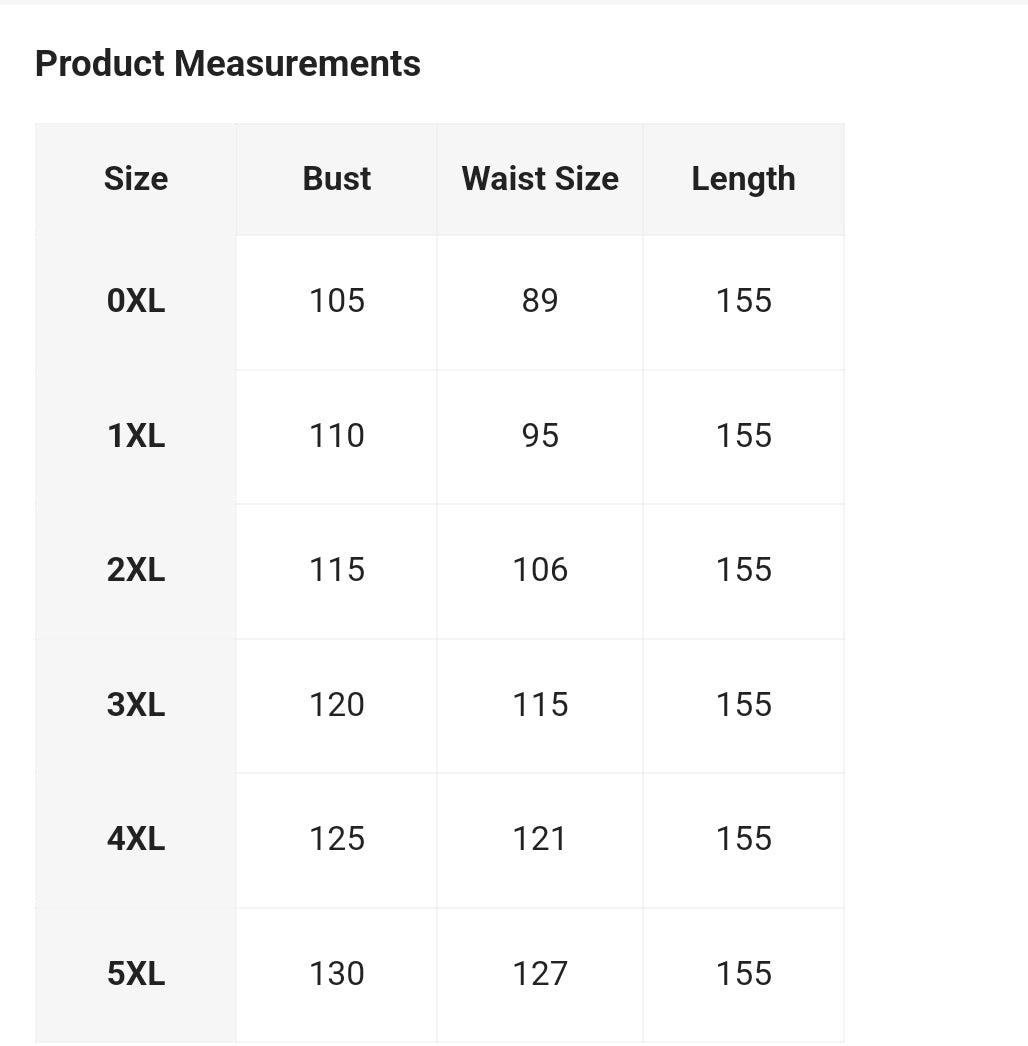Select the Length column header
Image resolution: width=1028 pixels, height=1046 pixels.
743,179
